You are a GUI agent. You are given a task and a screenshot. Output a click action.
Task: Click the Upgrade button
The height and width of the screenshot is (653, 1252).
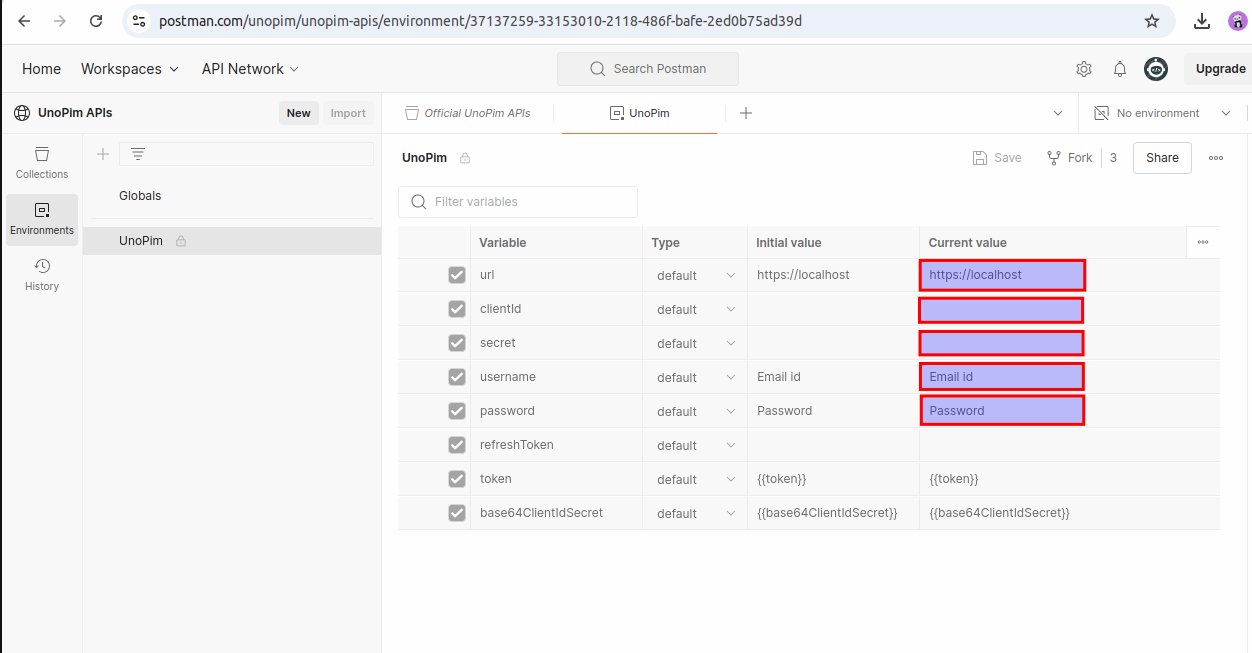click(1218, 69)
